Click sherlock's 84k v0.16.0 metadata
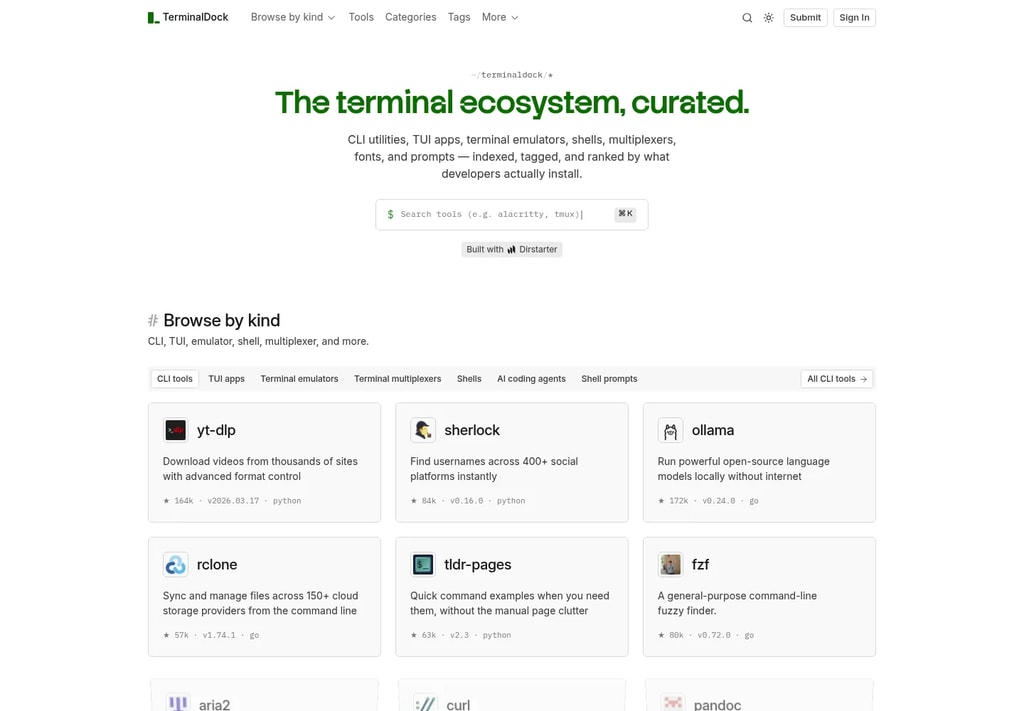The width and height of the screenshot is (1024, 711). click(468, 501)
